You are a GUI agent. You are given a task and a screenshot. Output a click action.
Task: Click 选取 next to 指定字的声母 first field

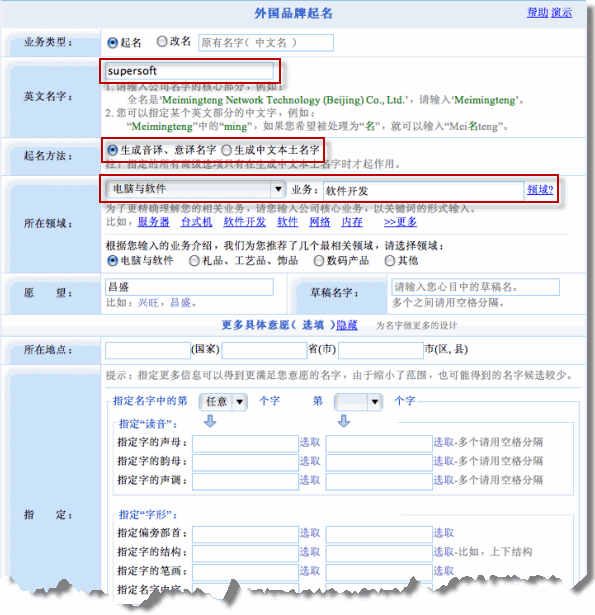310,442
